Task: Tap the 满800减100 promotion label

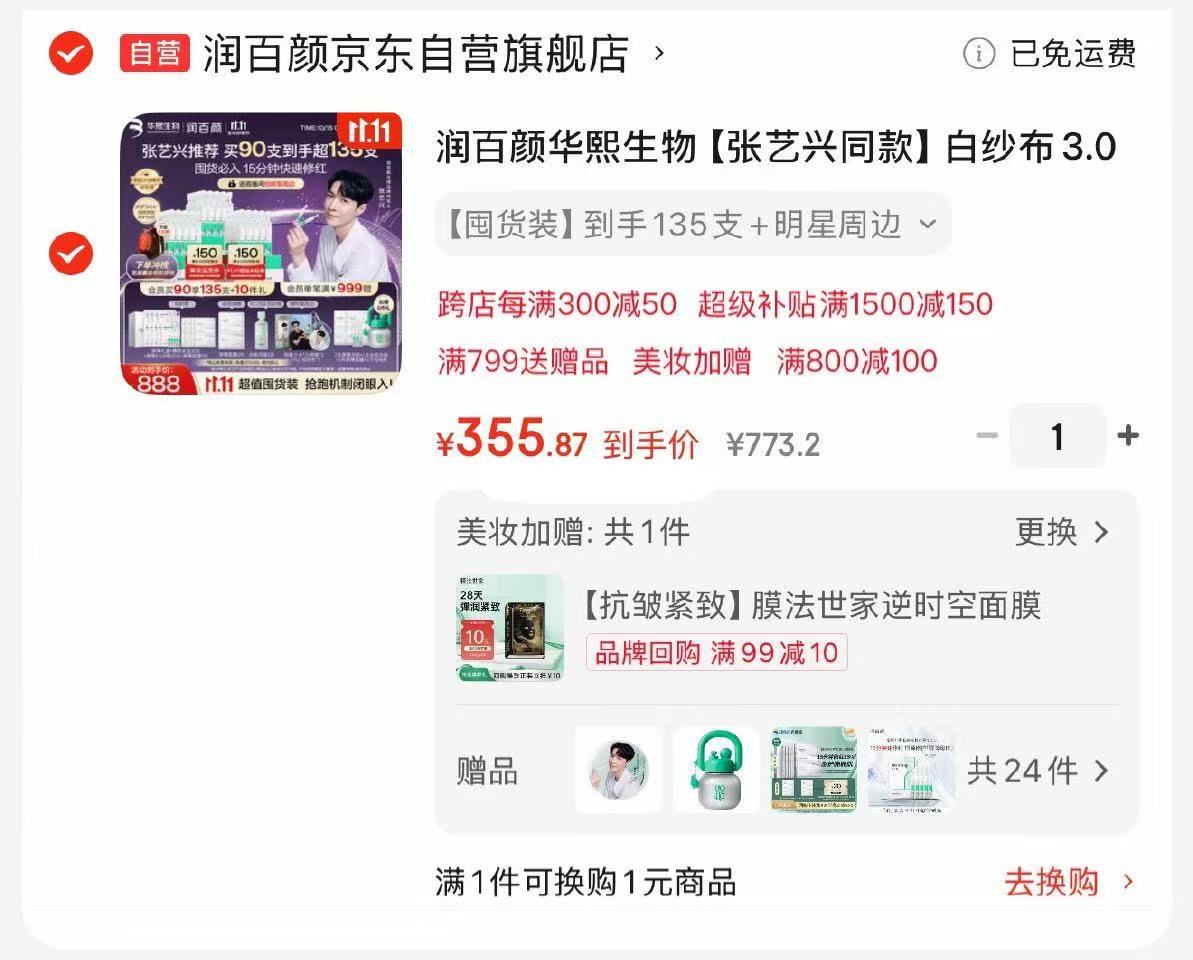Action: tap(857, 361)
